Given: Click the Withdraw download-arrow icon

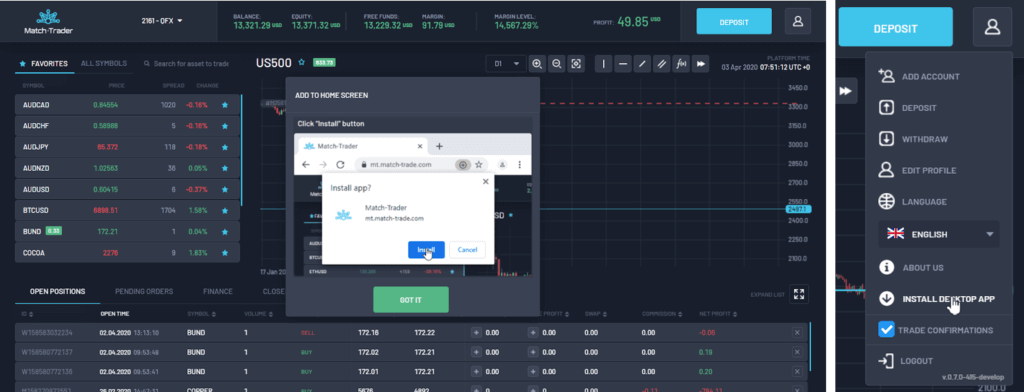Looking at the screenshot, I should click(x=886, y=139).
